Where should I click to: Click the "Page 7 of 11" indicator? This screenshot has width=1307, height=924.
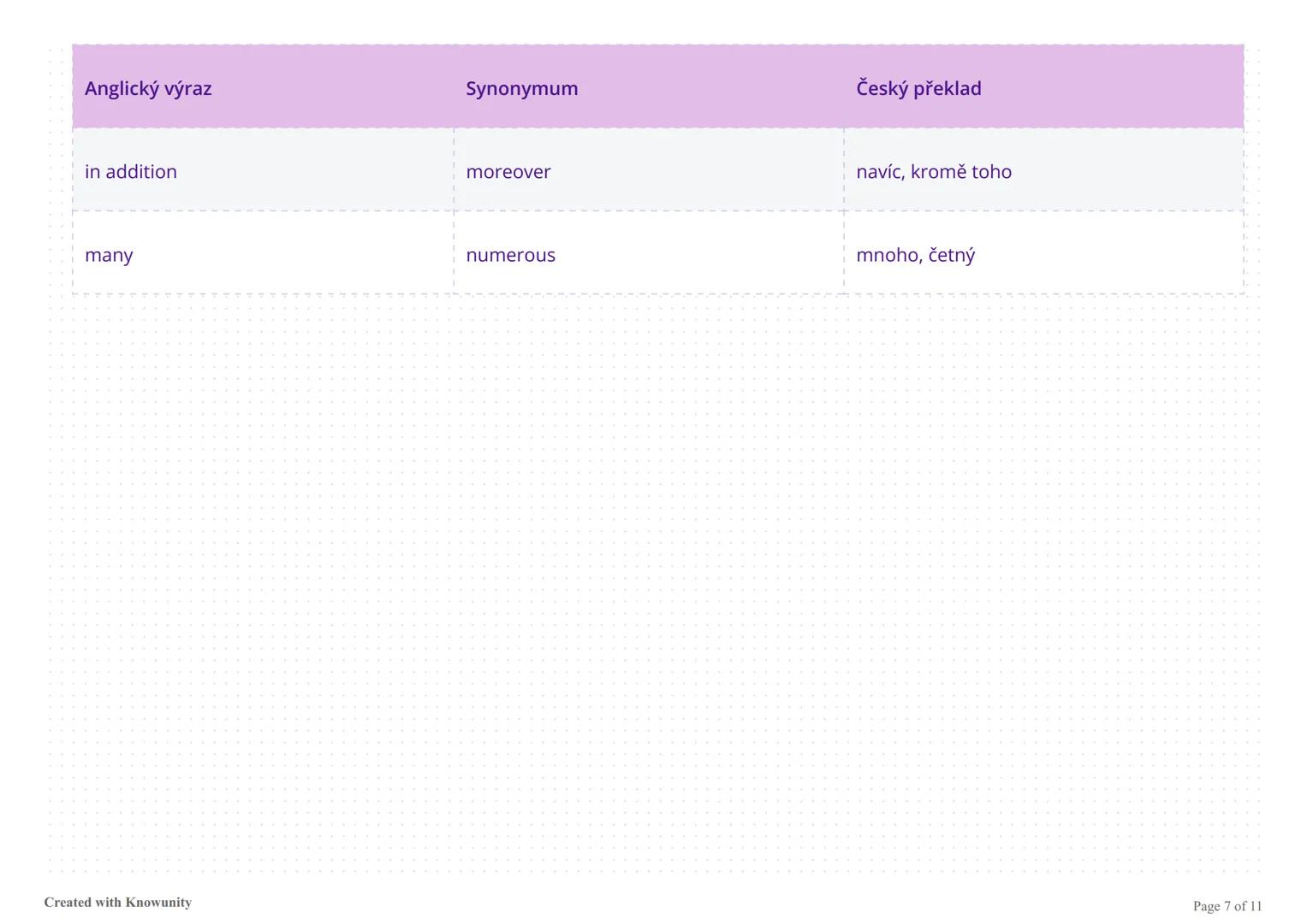(x=1227, y=906)
